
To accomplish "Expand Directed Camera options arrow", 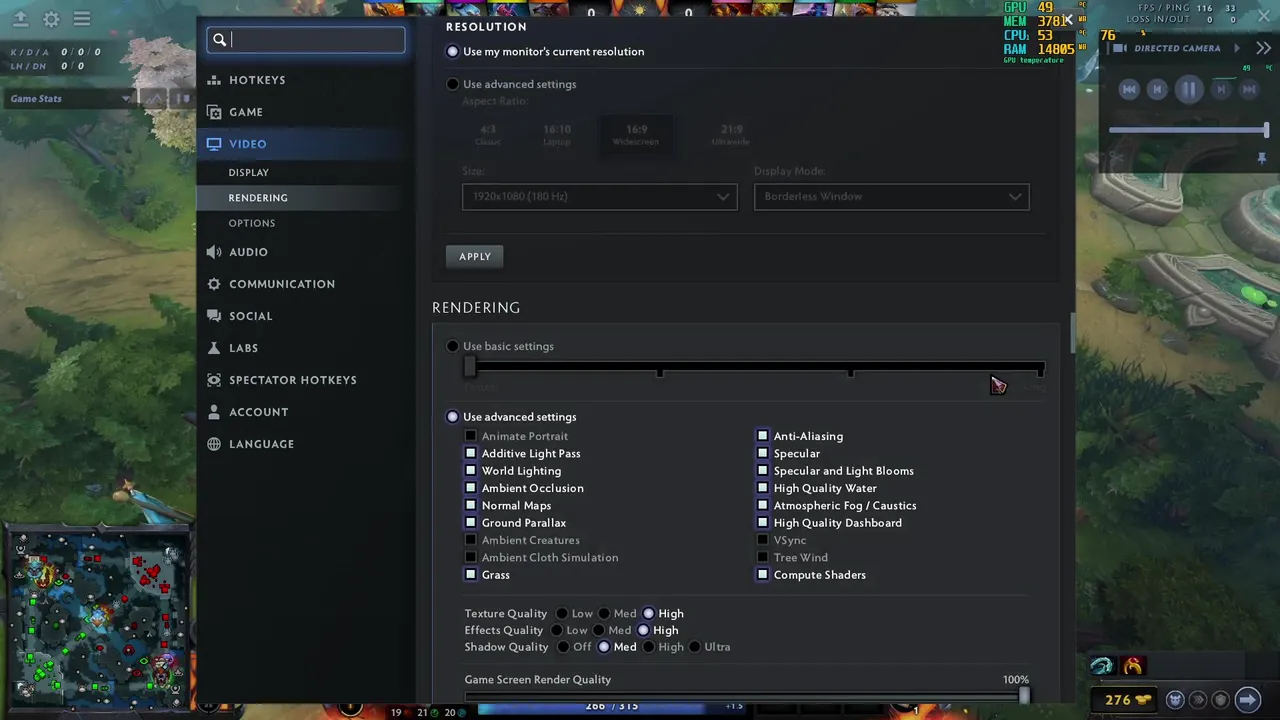I will tap(1237, 48).
